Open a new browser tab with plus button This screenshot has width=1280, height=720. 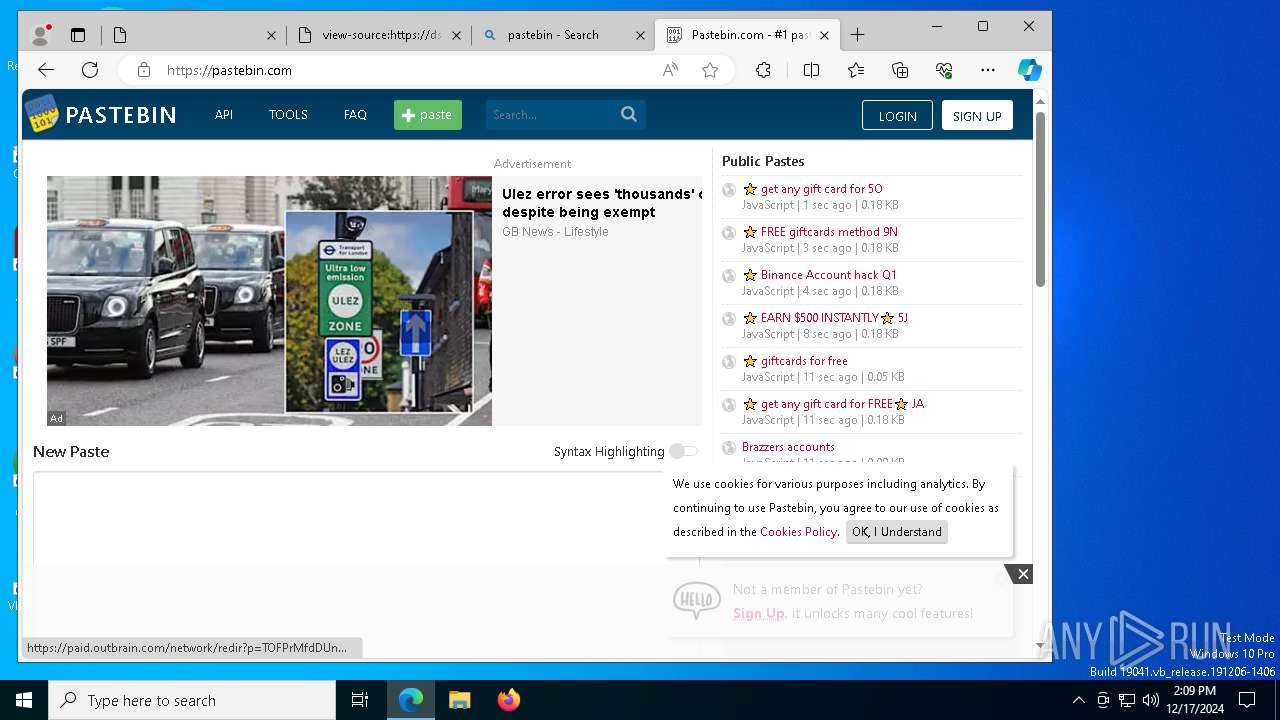857,35
